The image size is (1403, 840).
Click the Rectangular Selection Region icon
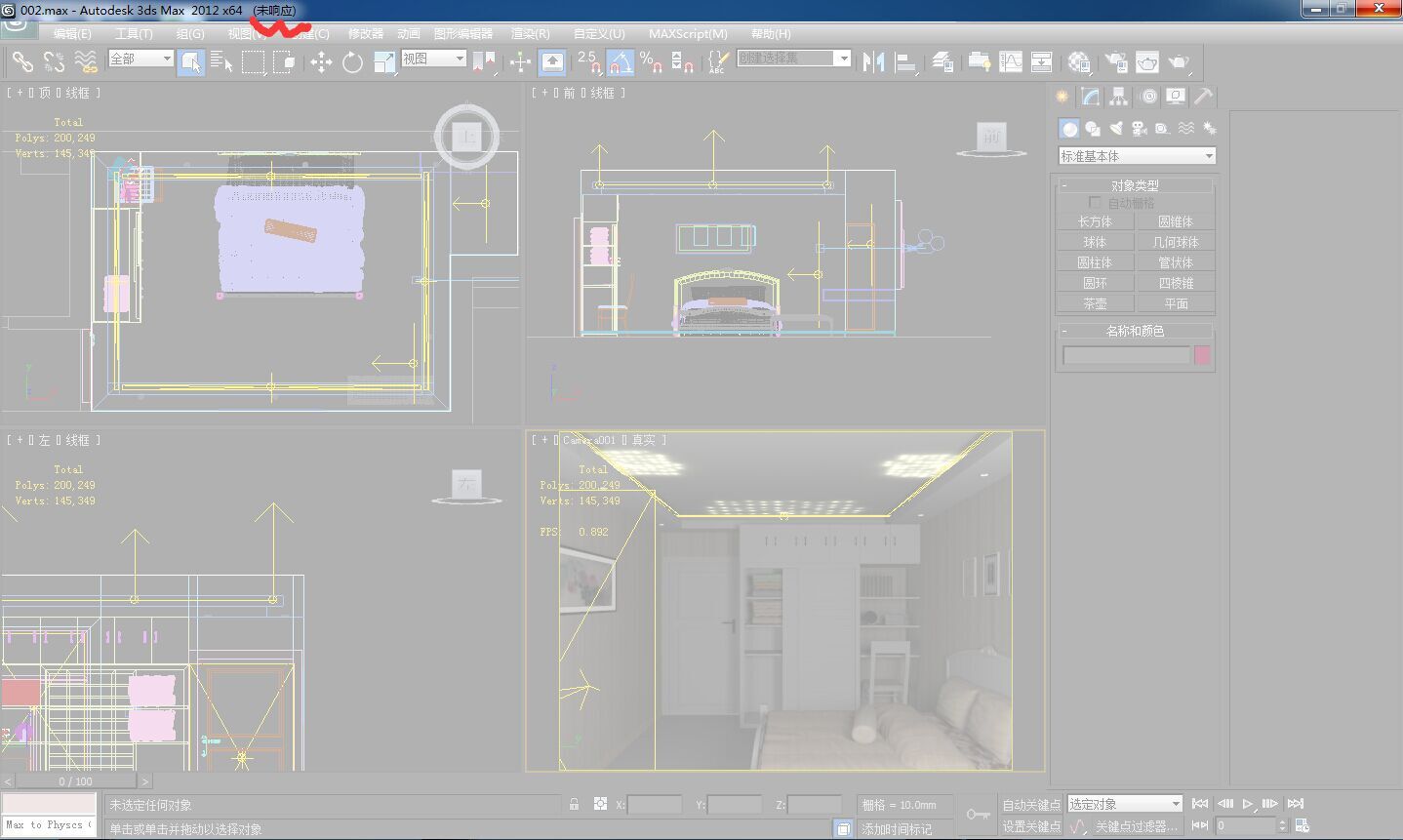coord(254,62)
